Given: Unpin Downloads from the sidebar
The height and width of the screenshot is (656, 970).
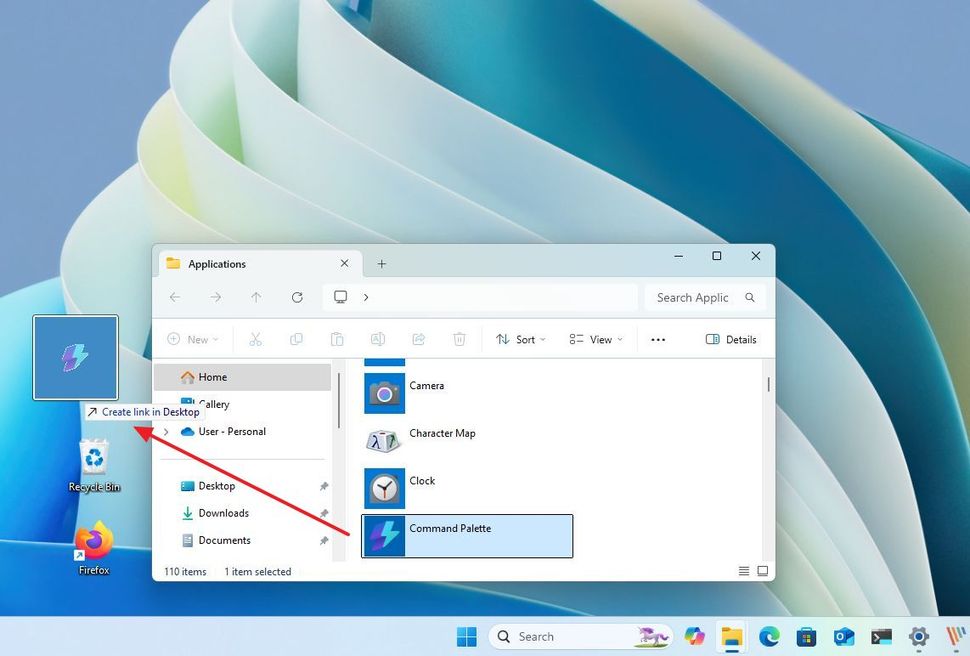Looking at the screenshot, I should point(323,512).
